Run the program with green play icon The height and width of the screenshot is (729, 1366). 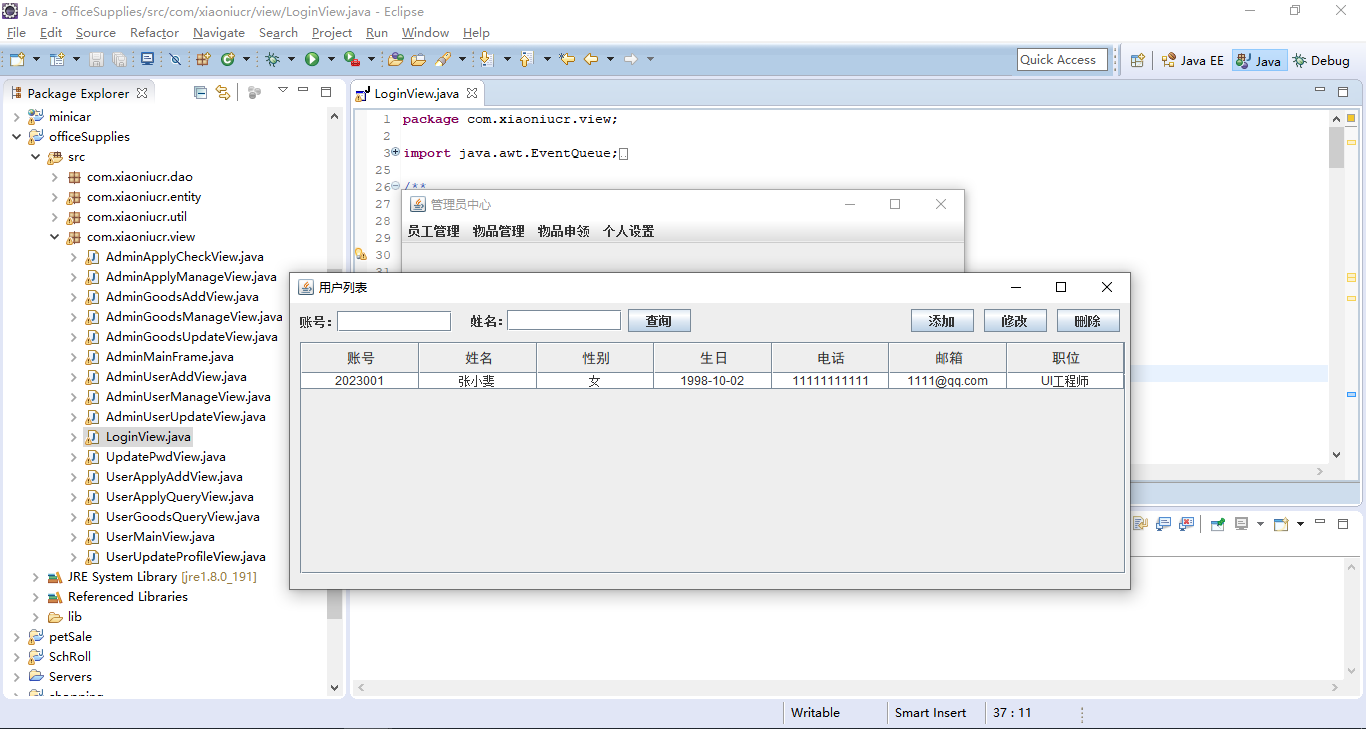pos(312,59)
